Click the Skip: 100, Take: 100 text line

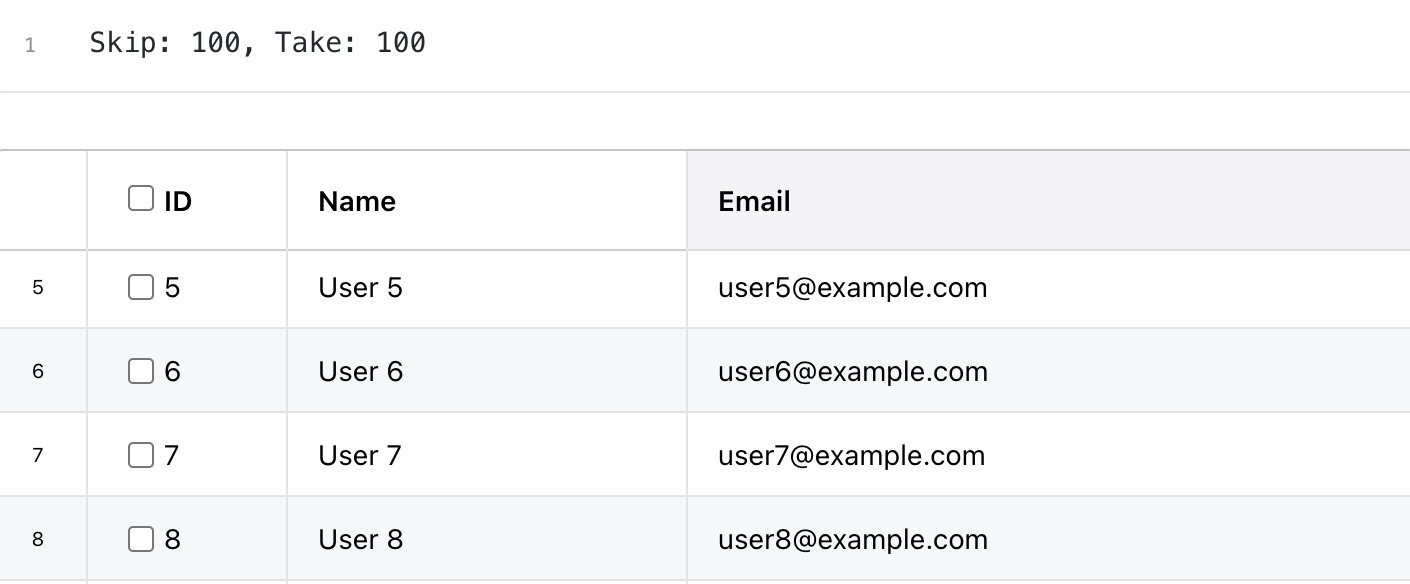coord(257,43)
